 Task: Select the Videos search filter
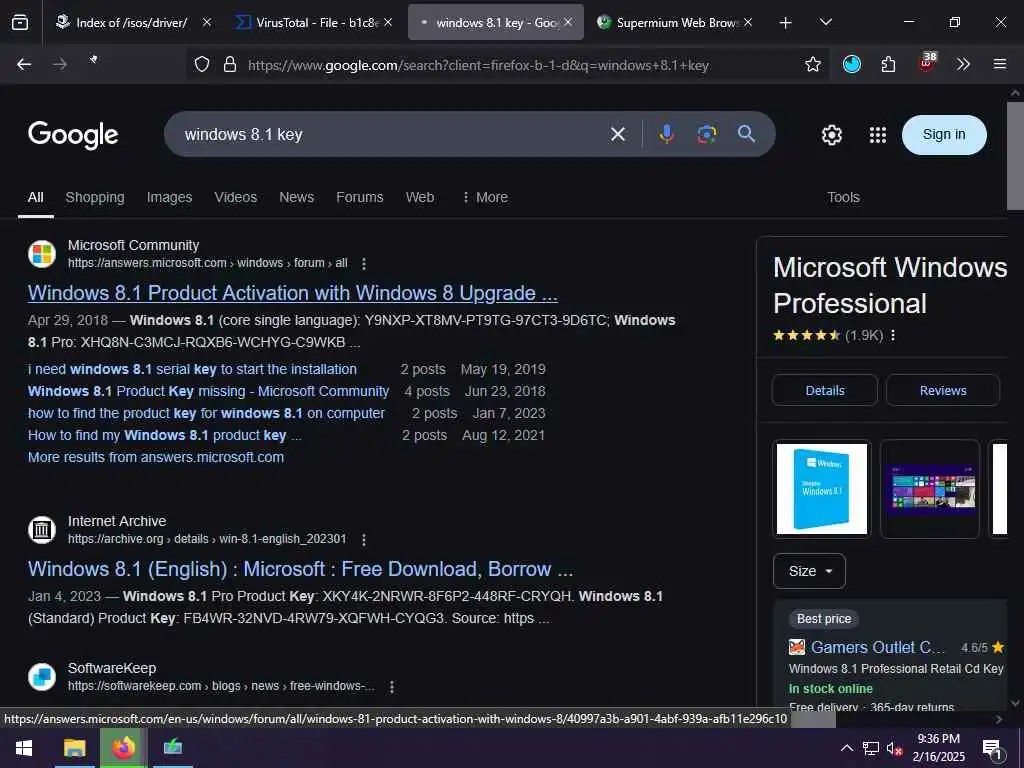click(236, 197)
